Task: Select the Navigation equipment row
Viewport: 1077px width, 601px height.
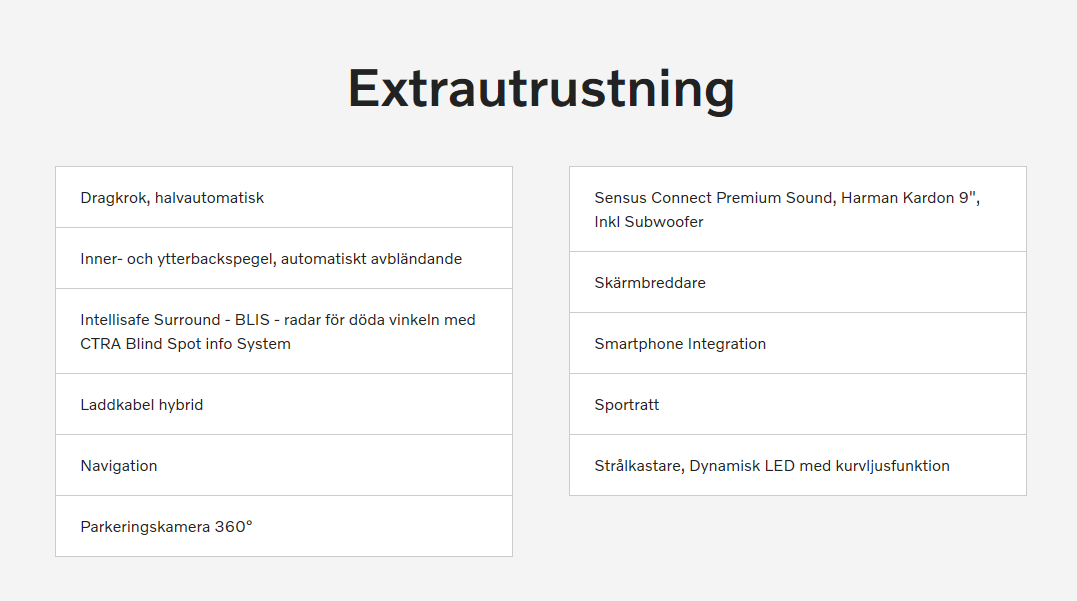Action: pos(284,466)
